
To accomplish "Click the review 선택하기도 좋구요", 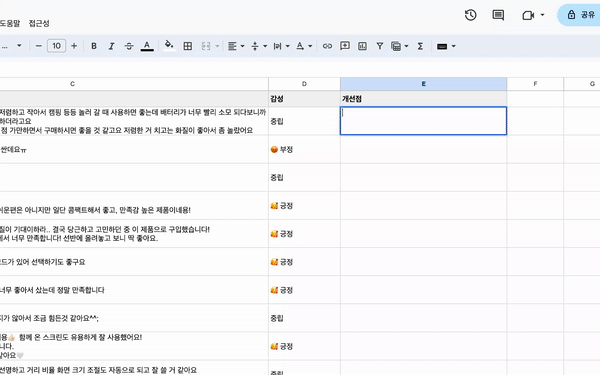I will (x=42, y=262).
